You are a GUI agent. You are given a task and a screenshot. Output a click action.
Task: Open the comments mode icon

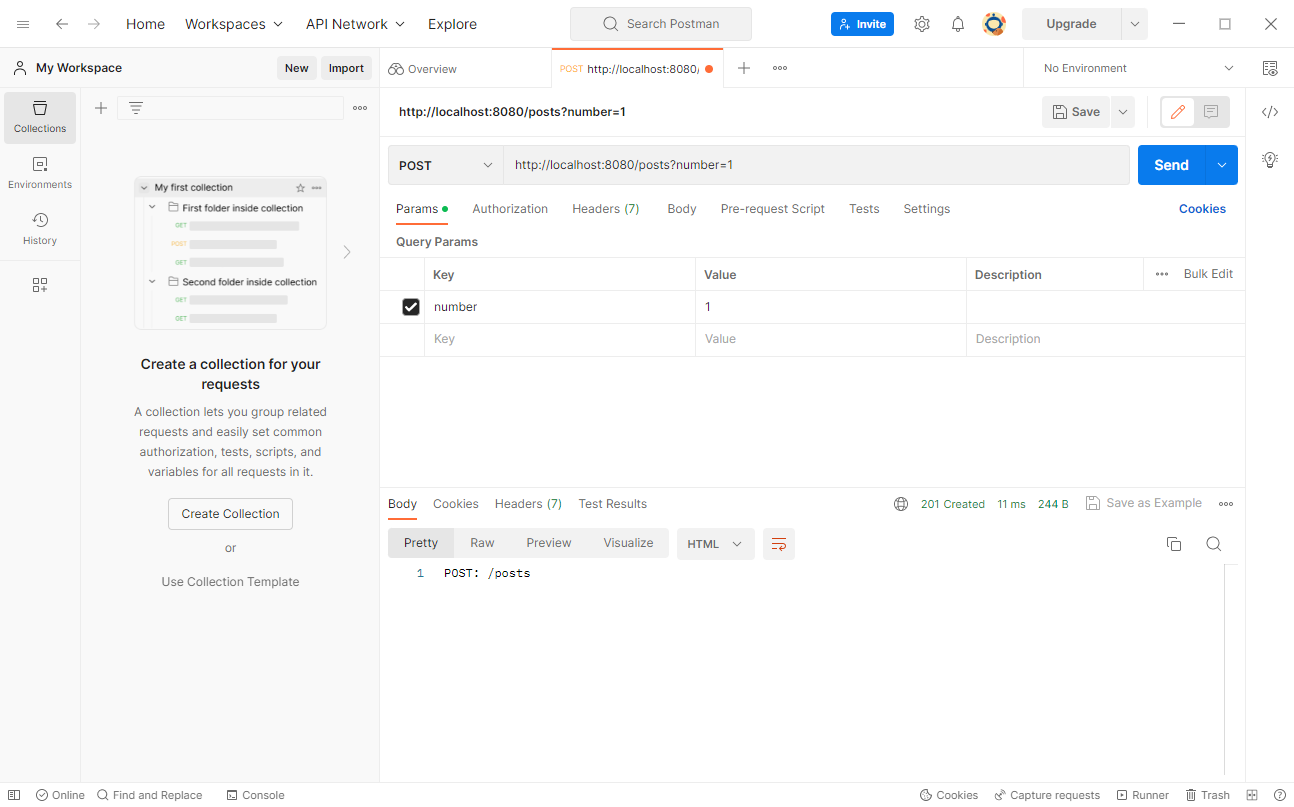point(1211,112)
